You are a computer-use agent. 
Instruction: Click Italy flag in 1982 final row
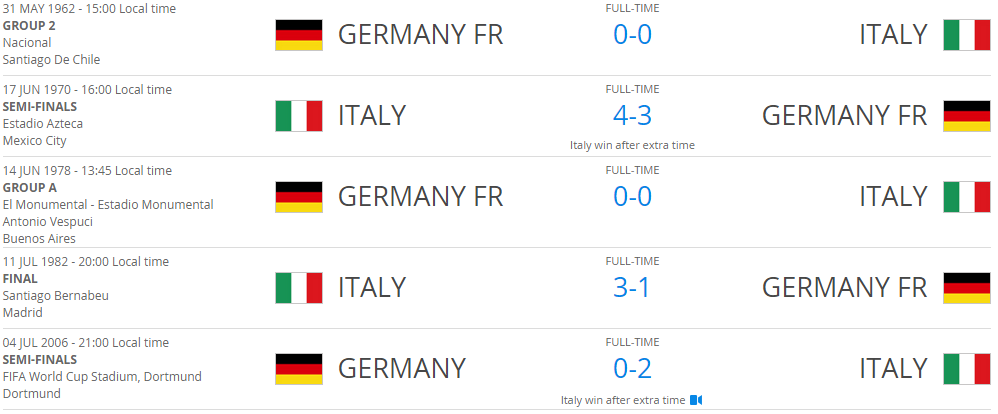[x=298, y=287]
